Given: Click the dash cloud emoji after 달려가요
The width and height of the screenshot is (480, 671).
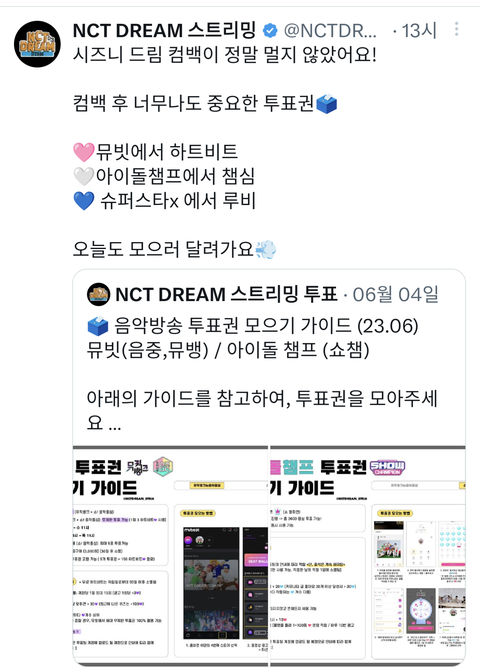Looking at the screenshot, I should click(x=266, y=249).
